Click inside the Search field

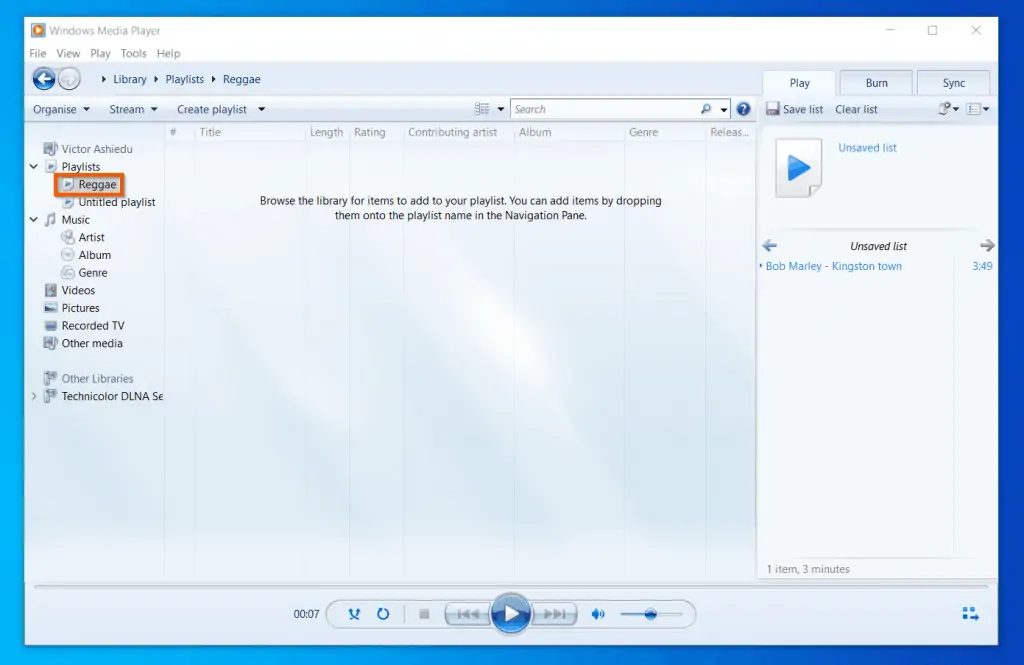(x=600, y=108)
